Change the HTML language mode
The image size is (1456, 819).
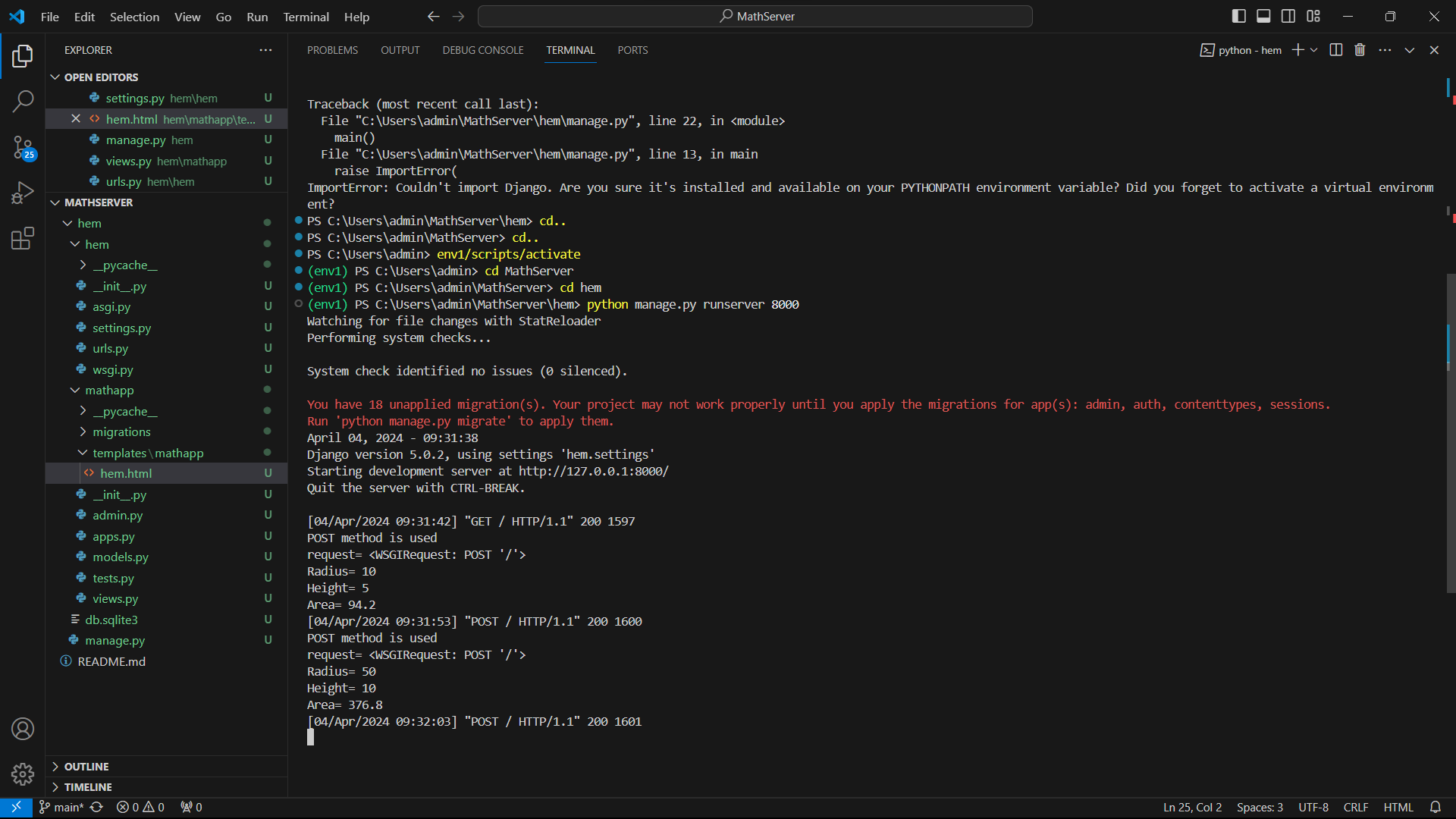(x=1398, y=807)
